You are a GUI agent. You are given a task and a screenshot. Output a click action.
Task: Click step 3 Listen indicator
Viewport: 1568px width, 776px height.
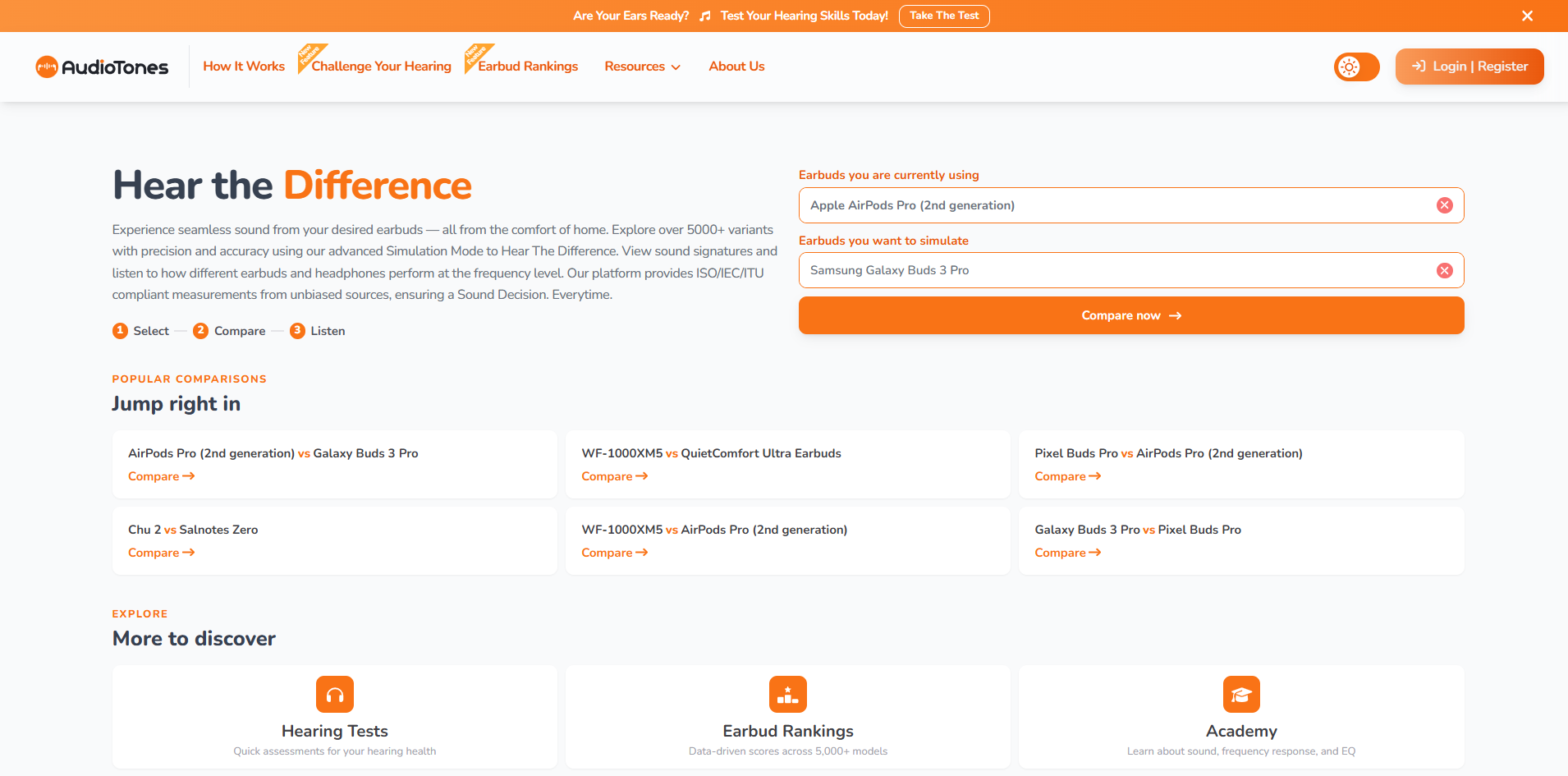point(317,331)
